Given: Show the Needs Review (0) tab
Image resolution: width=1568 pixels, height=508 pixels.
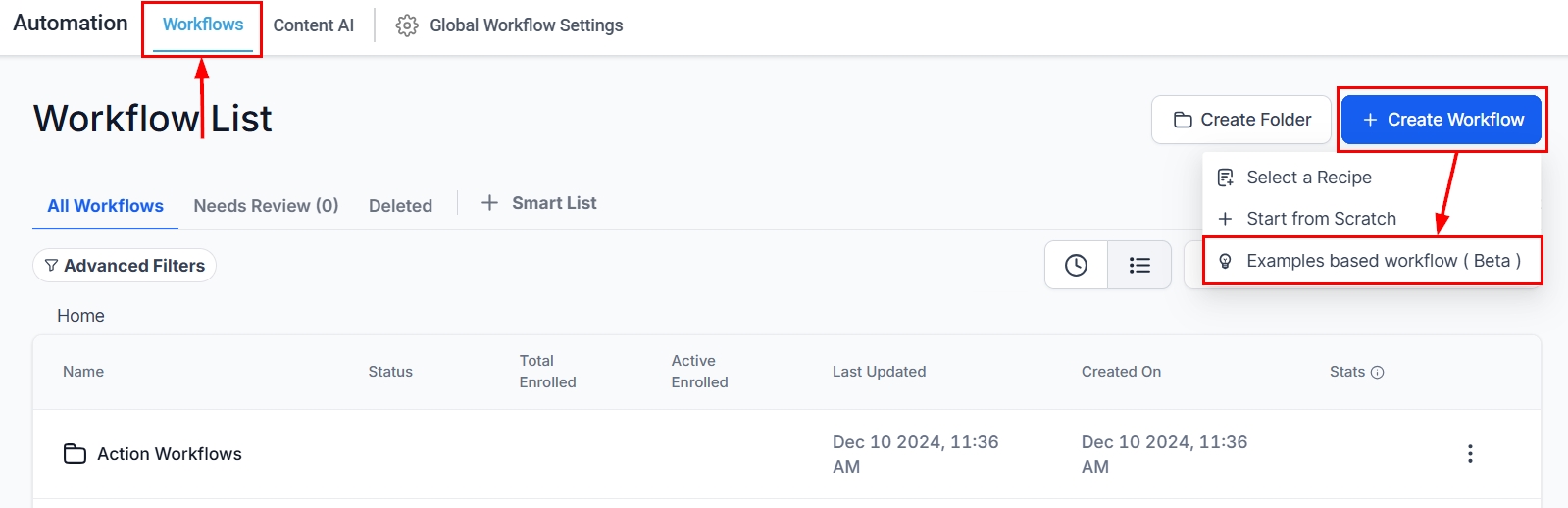Looking at the screenshot, I should pyautogui.click(x=266, y=206).
